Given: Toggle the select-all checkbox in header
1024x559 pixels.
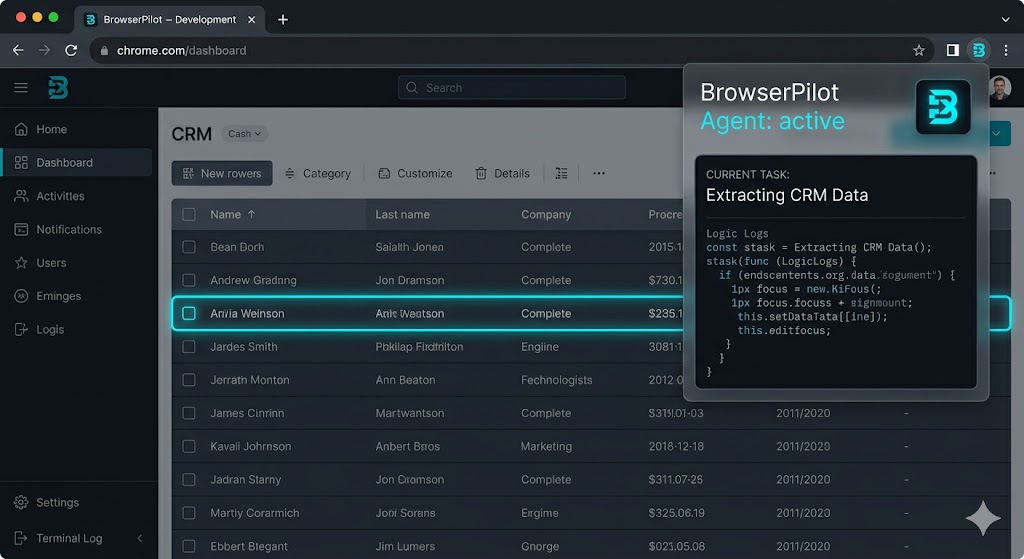Looking at the screenshot, I should point(189,214).
